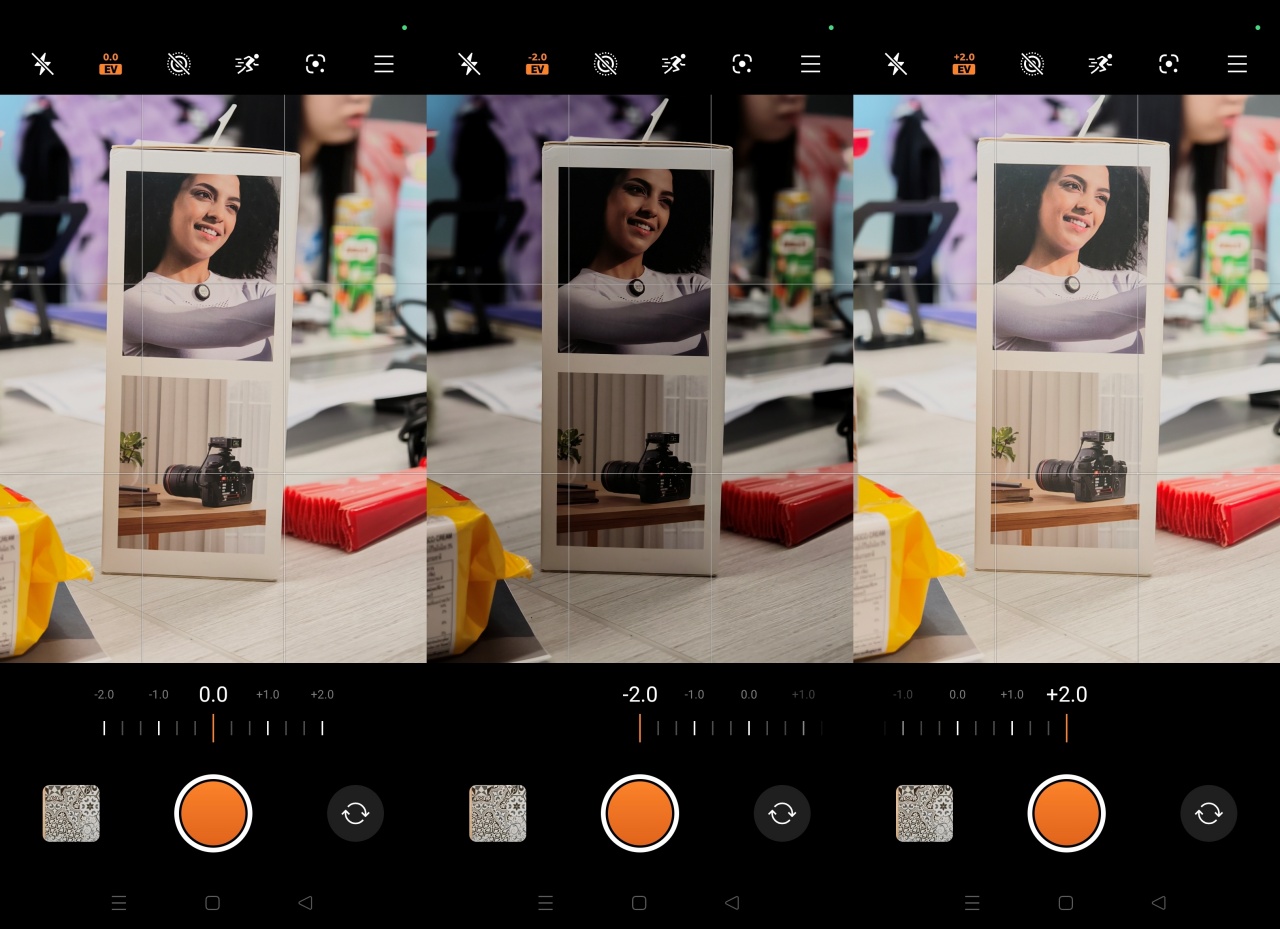Tap Android back triangle in right screen
This screenshot has width=1280, height=929.
tap(1158, 903)
